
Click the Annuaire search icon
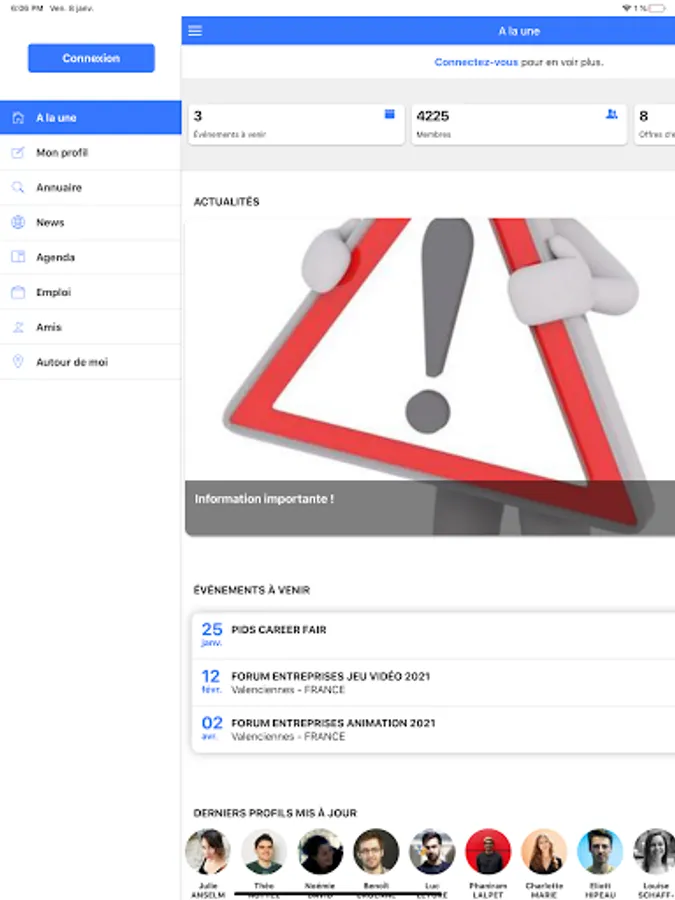click(x=18, y=188)
